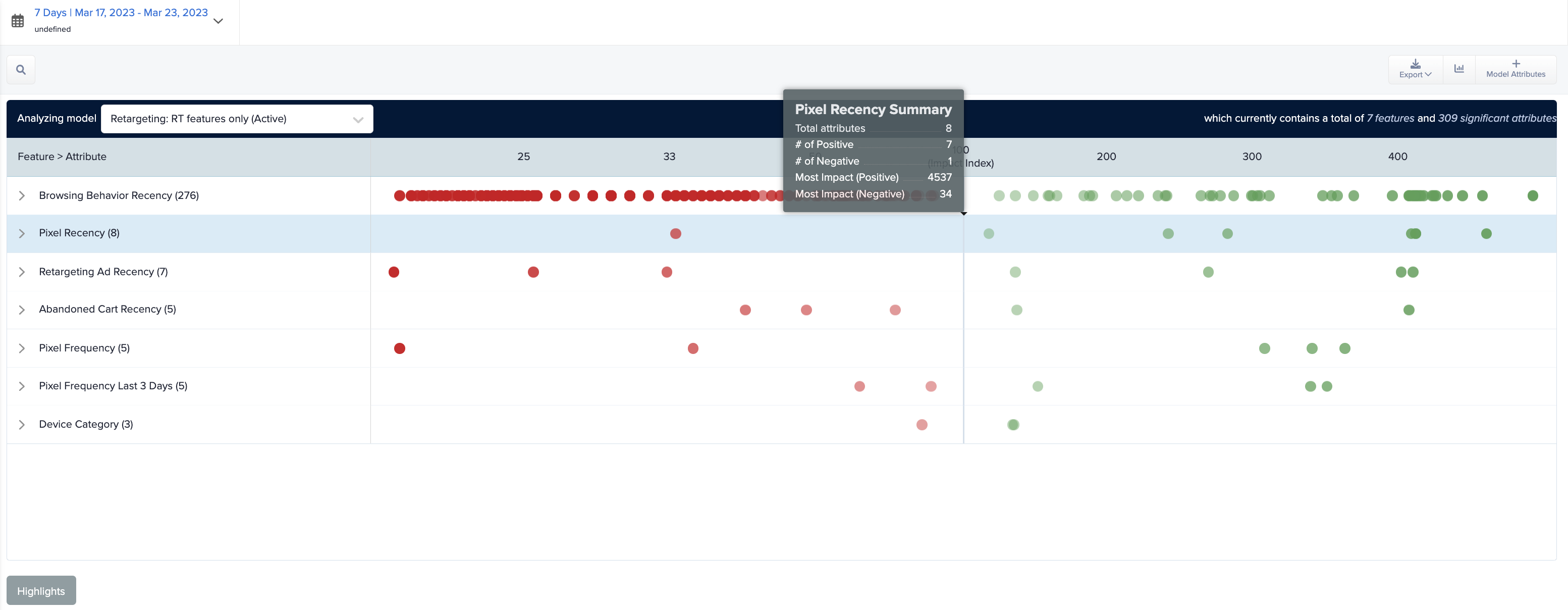Click the calendar icon
Image resolution: width=1568 pixels, height=610 pixels.
18,21
